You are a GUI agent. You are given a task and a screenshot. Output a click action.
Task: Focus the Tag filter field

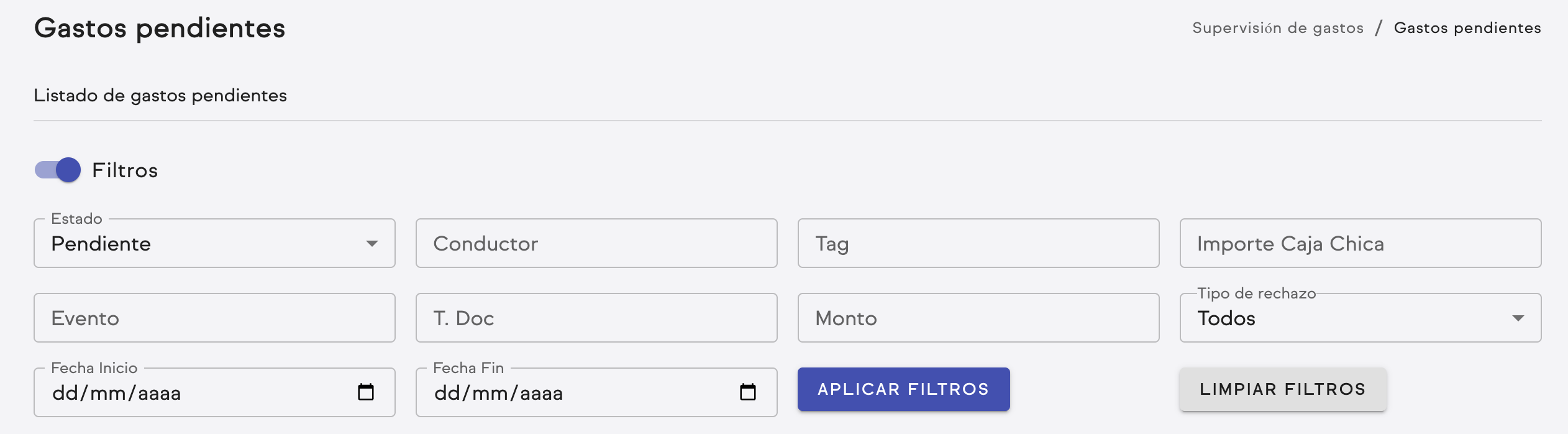pos(978,243)
